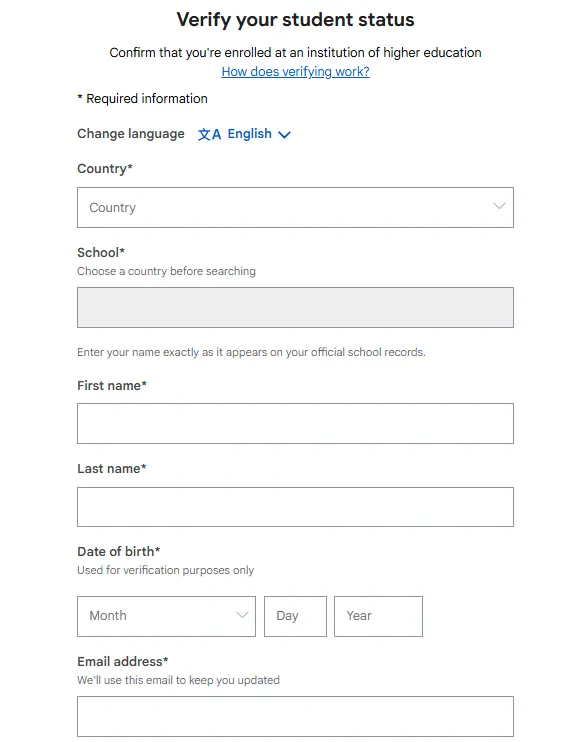Screen dimensions: 581x742
Task: Focus the Email address field
Action: coord(295,716)
